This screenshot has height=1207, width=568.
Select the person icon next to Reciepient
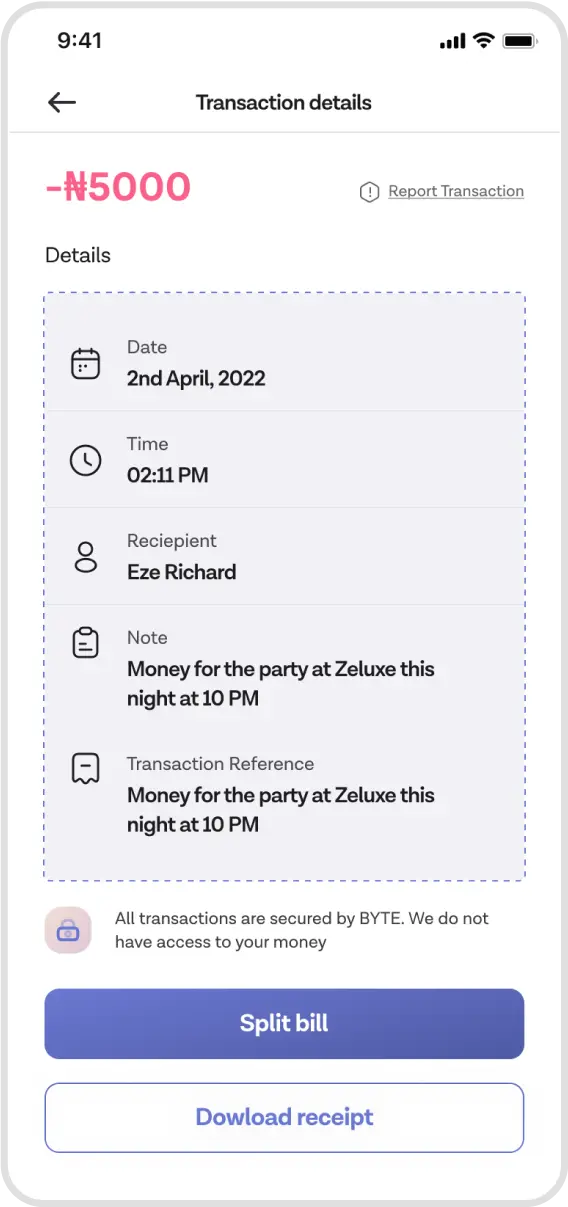(86, 557)
